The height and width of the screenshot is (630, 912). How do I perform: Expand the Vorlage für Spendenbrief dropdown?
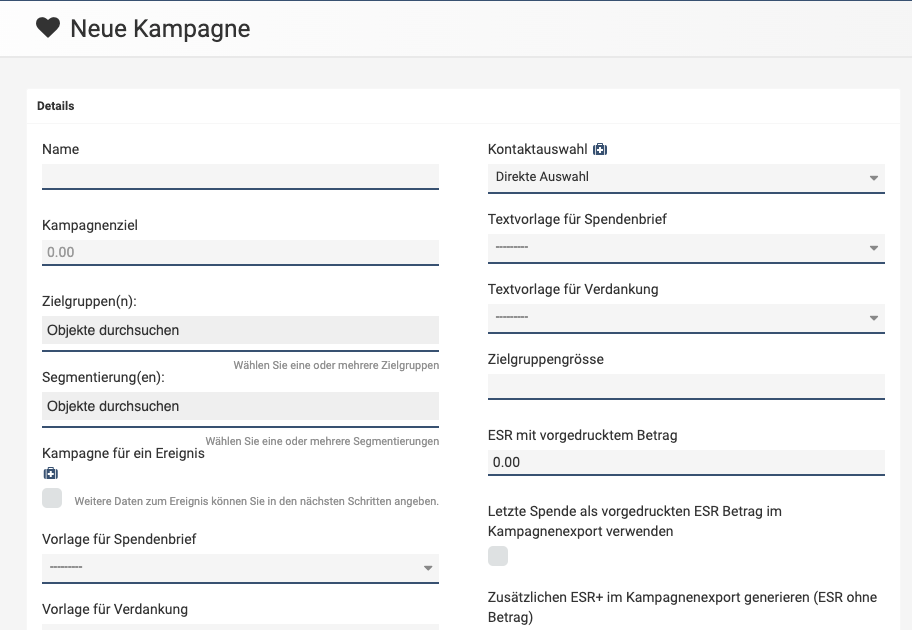(x=240, y=568)
